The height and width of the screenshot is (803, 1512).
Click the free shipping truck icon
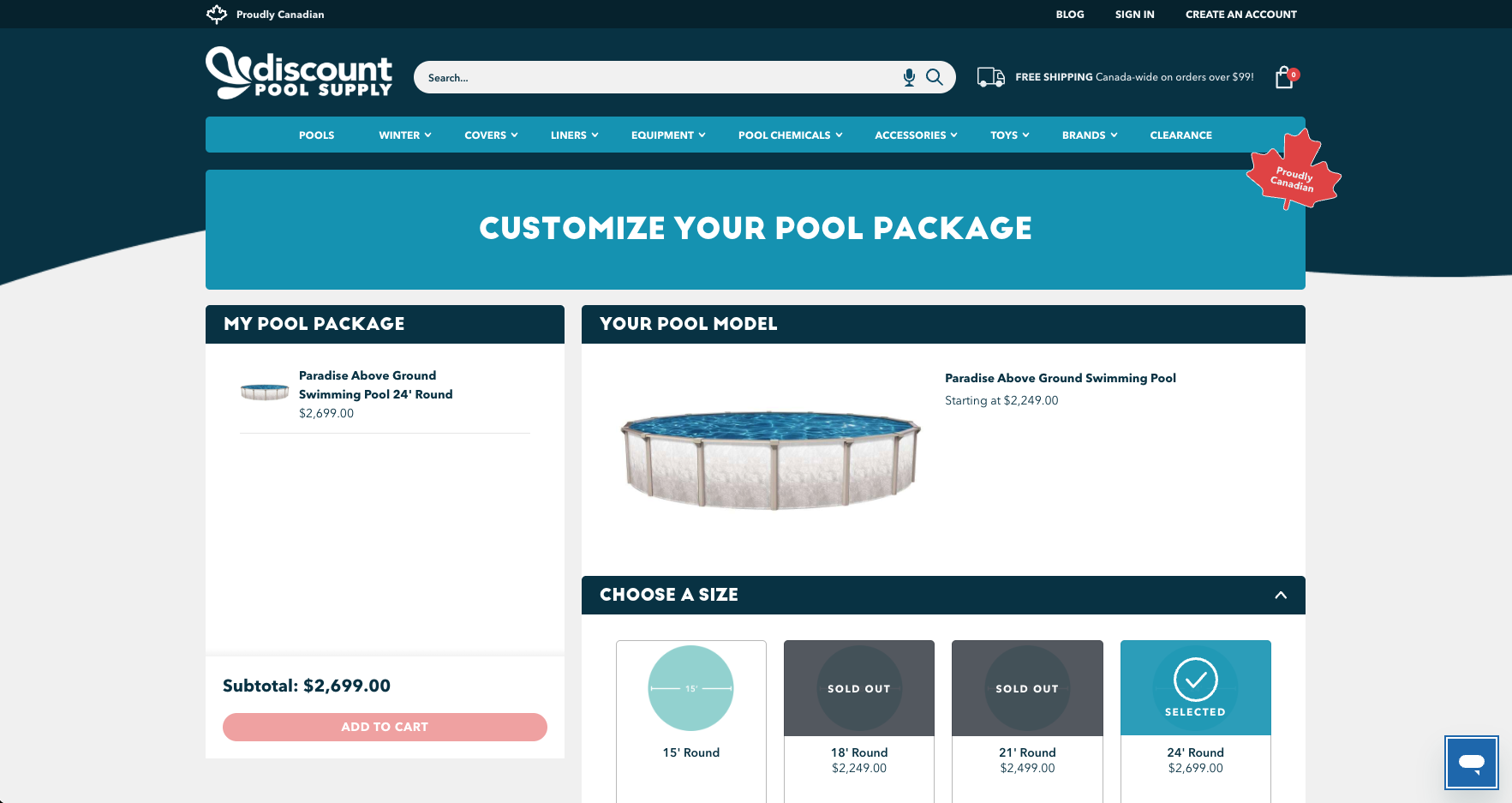(991, 77)
